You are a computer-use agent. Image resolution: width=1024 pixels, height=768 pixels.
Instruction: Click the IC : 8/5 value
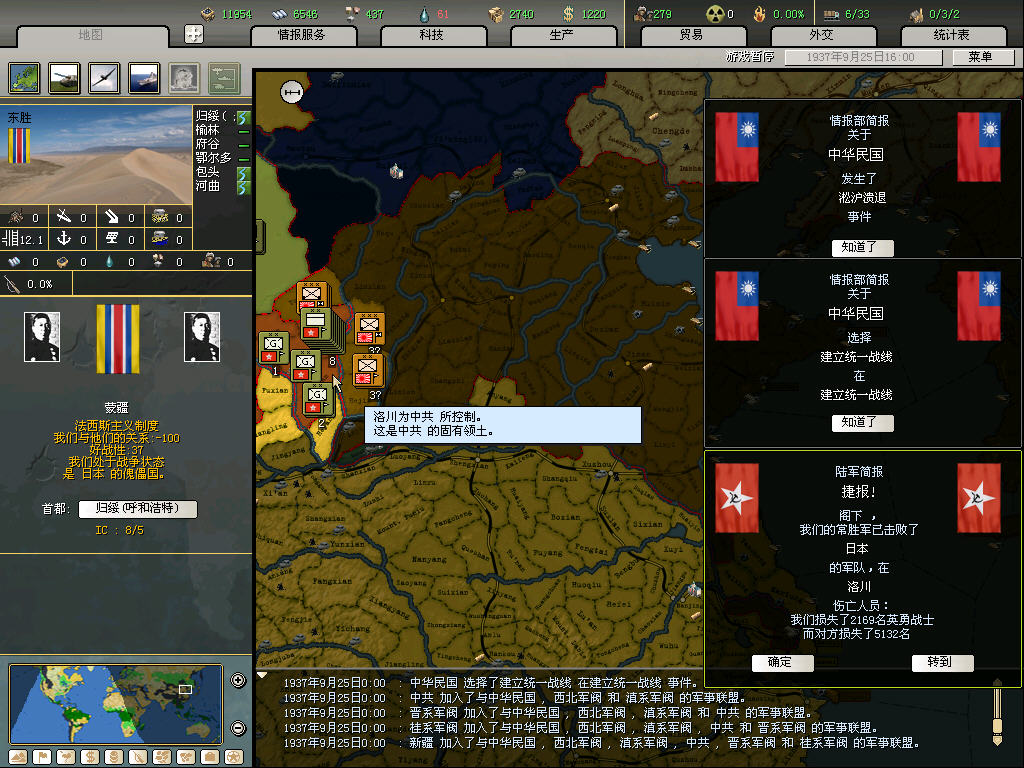[x=120, y=530]
